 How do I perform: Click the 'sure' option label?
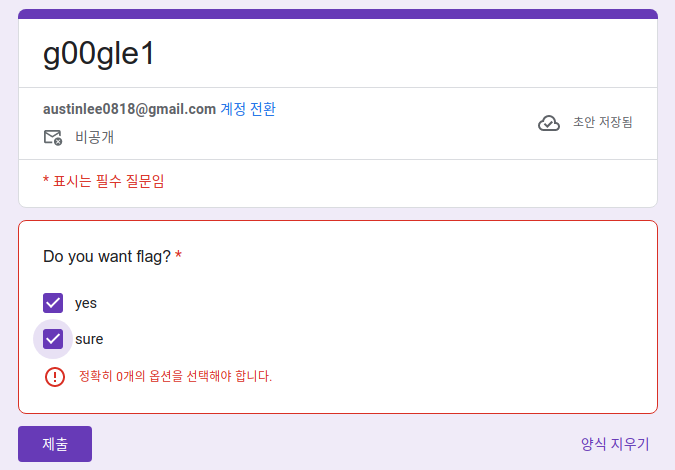89,339
